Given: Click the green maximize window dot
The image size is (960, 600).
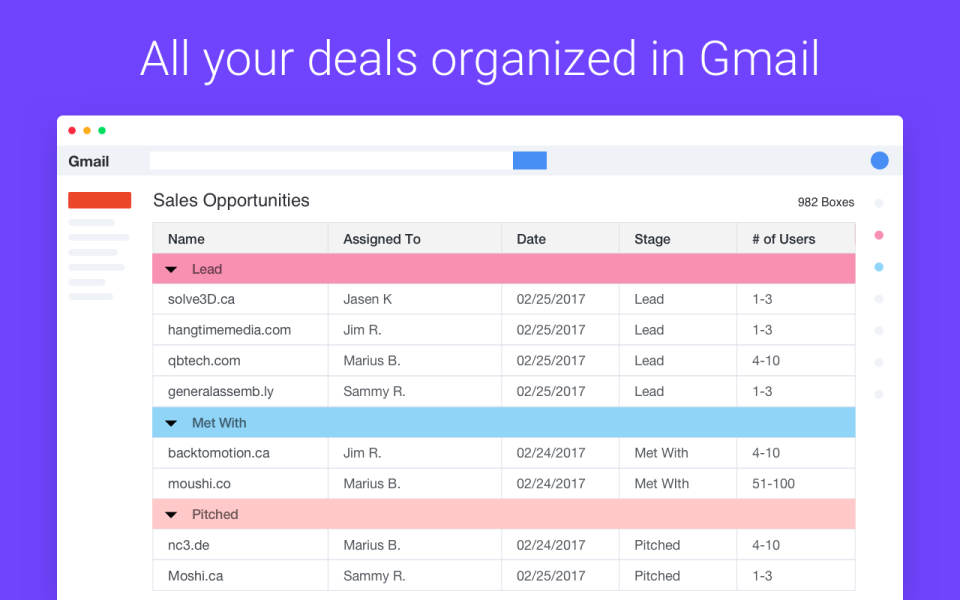Looking at the screenshot, I should tap(102, 130).
